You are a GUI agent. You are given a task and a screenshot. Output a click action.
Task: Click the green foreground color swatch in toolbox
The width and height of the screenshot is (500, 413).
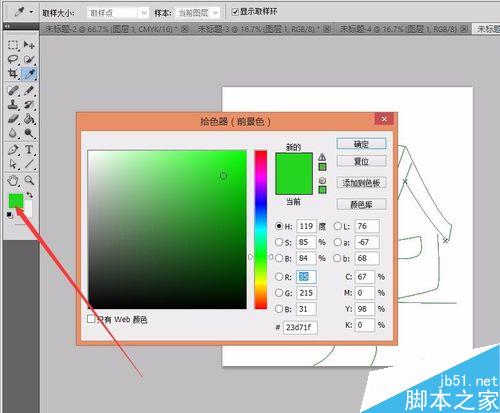click(16, 201)
